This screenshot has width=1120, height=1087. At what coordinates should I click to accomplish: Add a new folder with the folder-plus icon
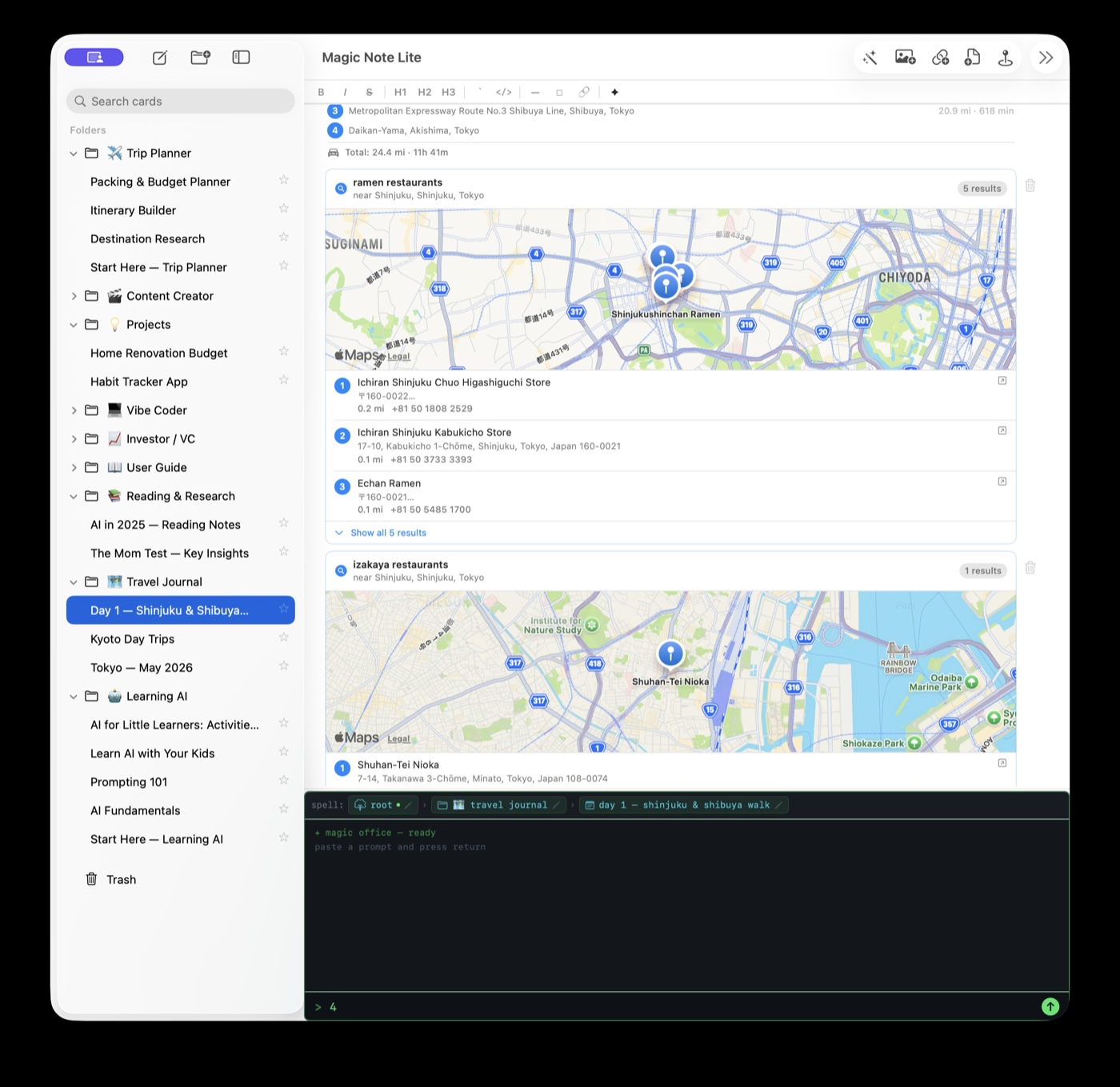tap(200, 58)
